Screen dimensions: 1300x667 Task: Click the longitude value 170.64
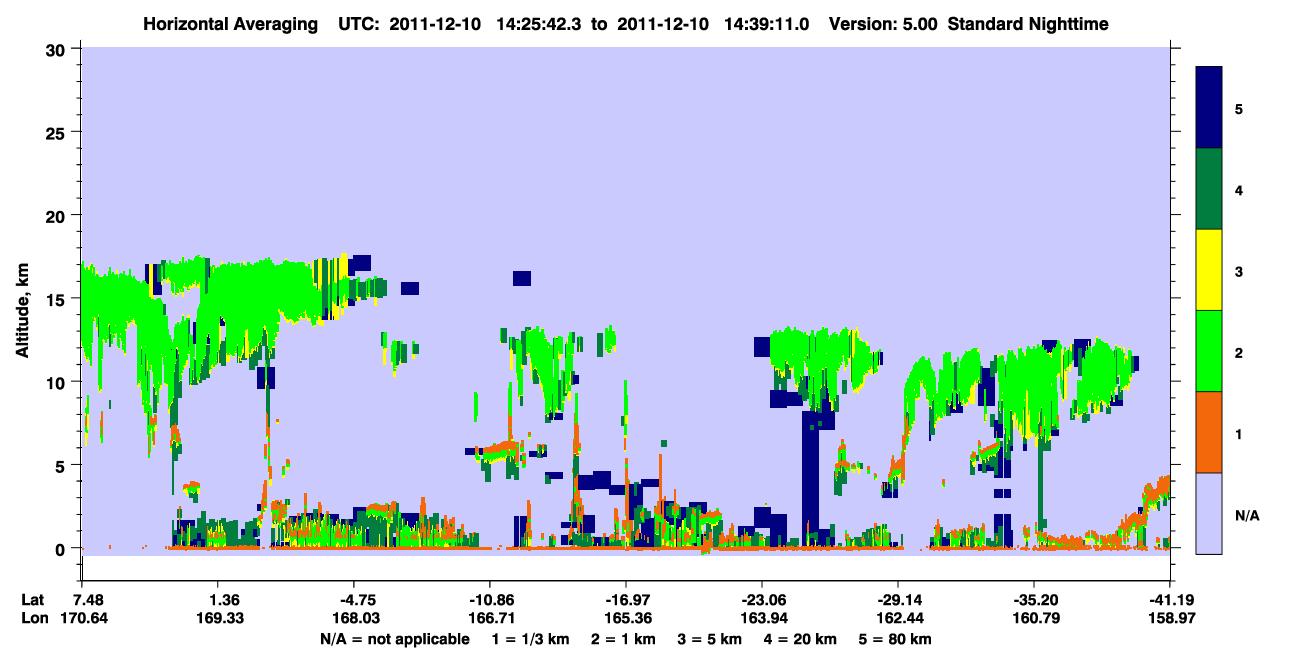coord(82,618)
